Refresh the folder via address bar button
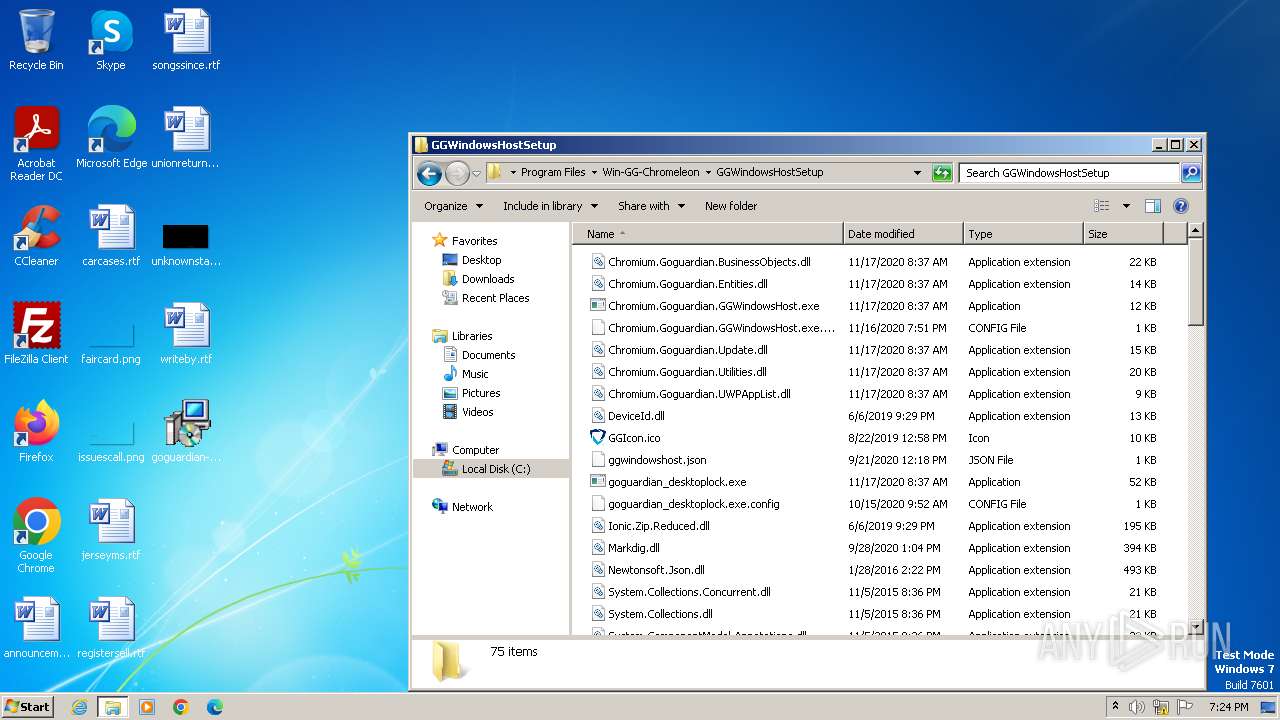This screenshot has height=720, width=1280. (x=942, y=173)
